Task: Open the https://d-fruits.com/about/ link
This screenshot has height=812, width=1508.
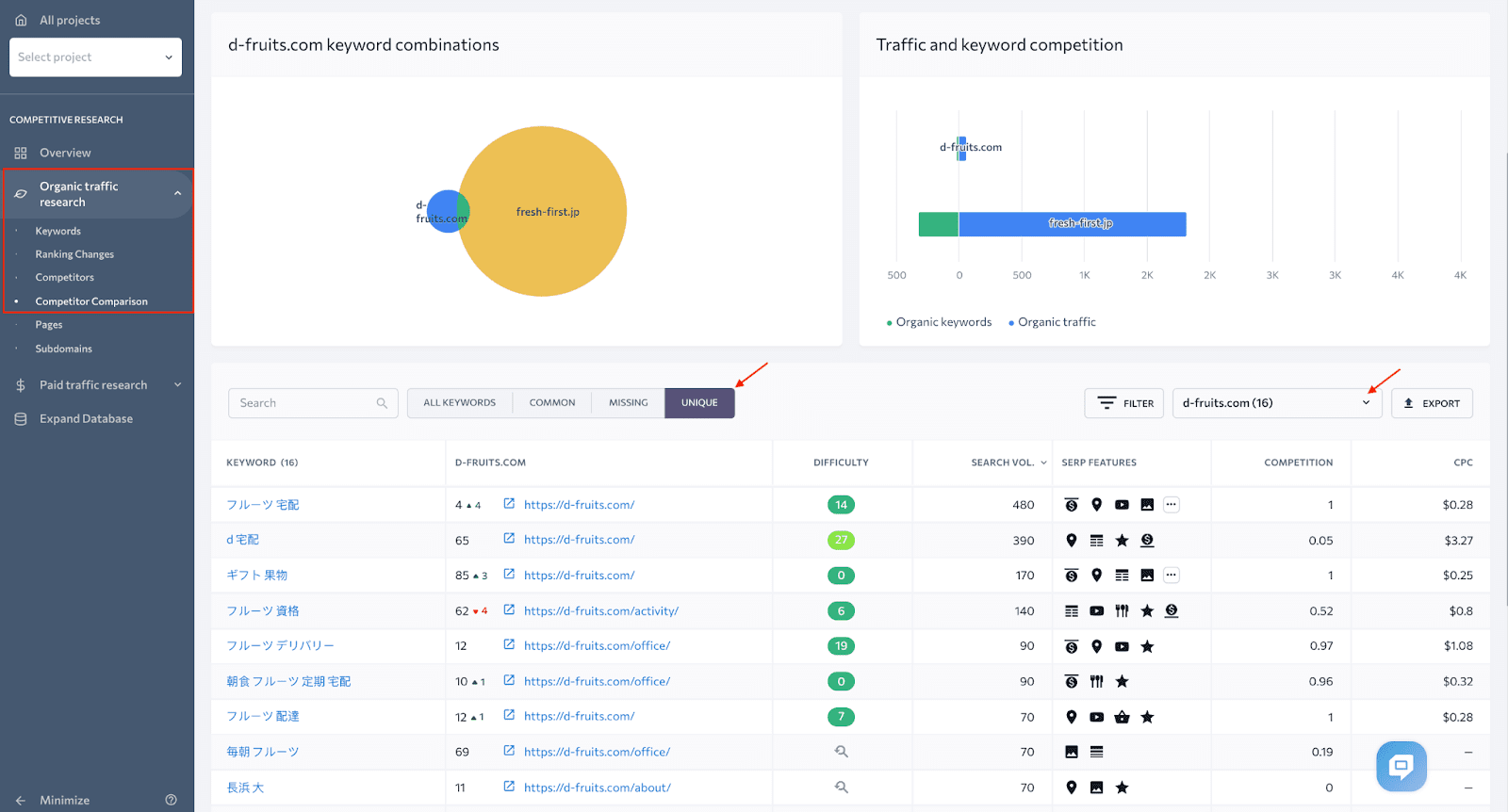Action: [x=598, y=788]
